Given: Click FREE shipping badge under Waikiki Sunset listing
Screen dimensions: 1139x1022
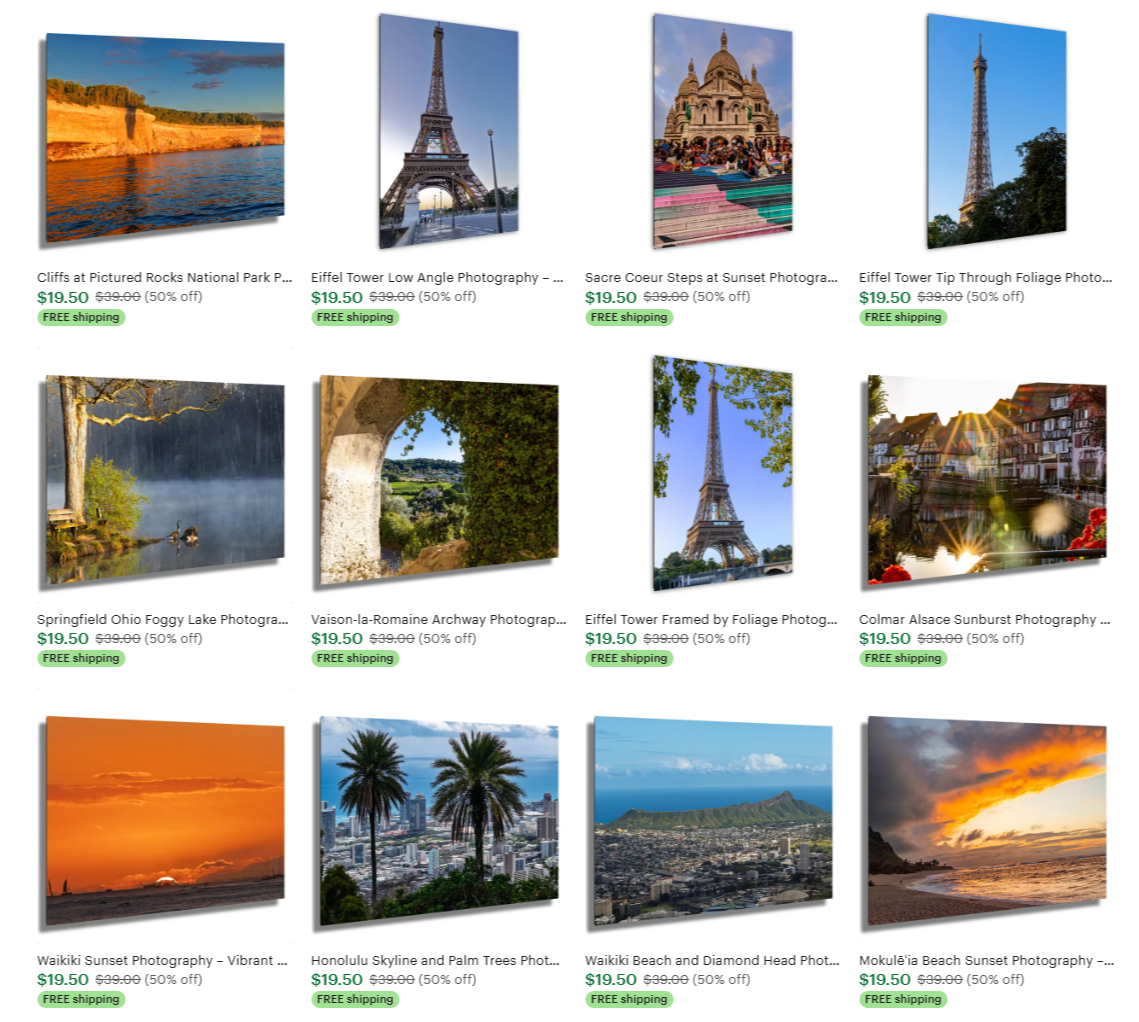Looking at the screenshot, I should 81,999.
